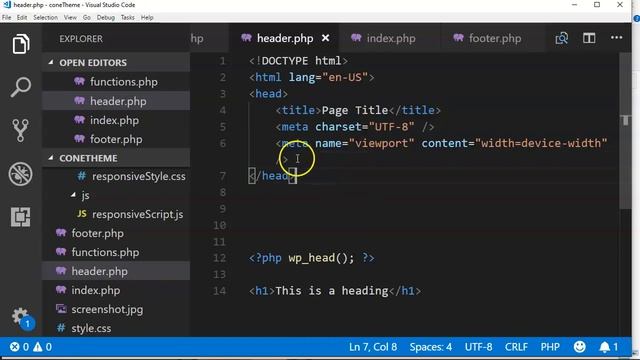Click the h1 heading text on line 14

(x=331, y=291)
